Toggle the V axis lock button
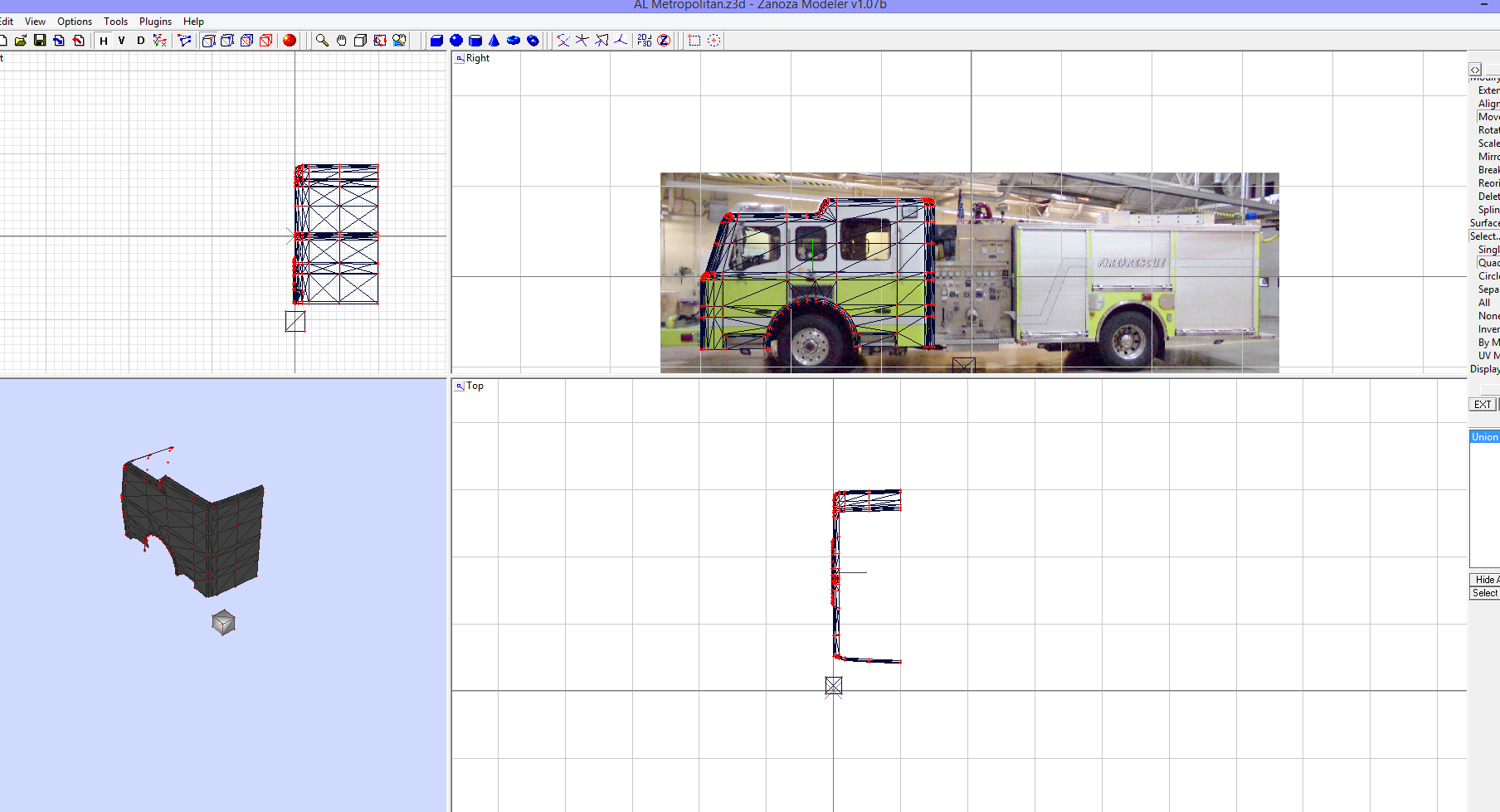This screenshot has height=812, width=1500. 122,41
